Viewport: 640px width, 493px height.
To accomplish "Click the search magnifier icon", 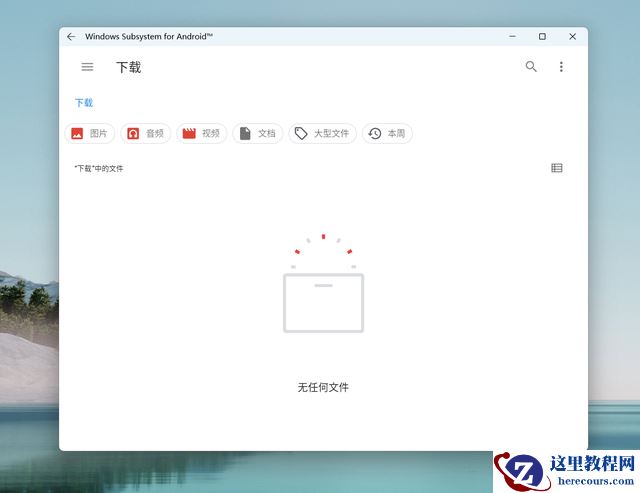I will point(531,67).
